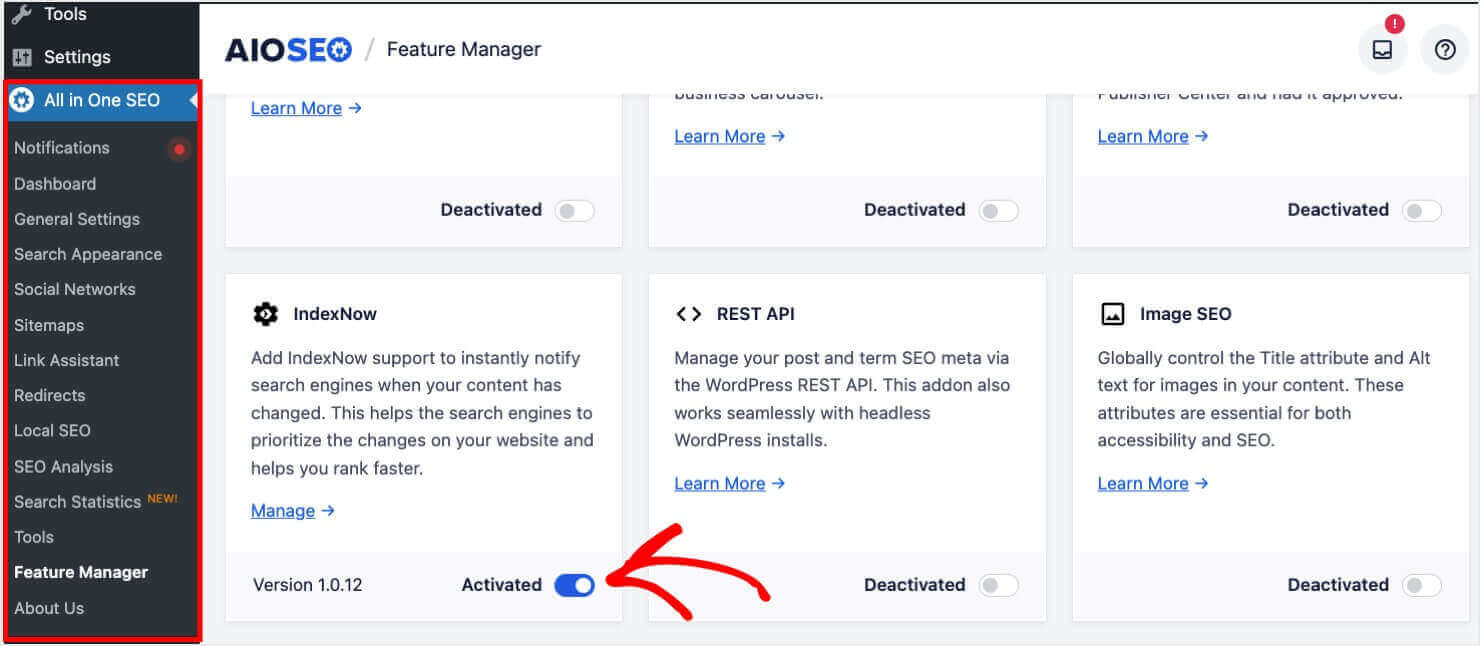Click the REST API code brackets icon
1480x646 pixels.
coord(689,313)
